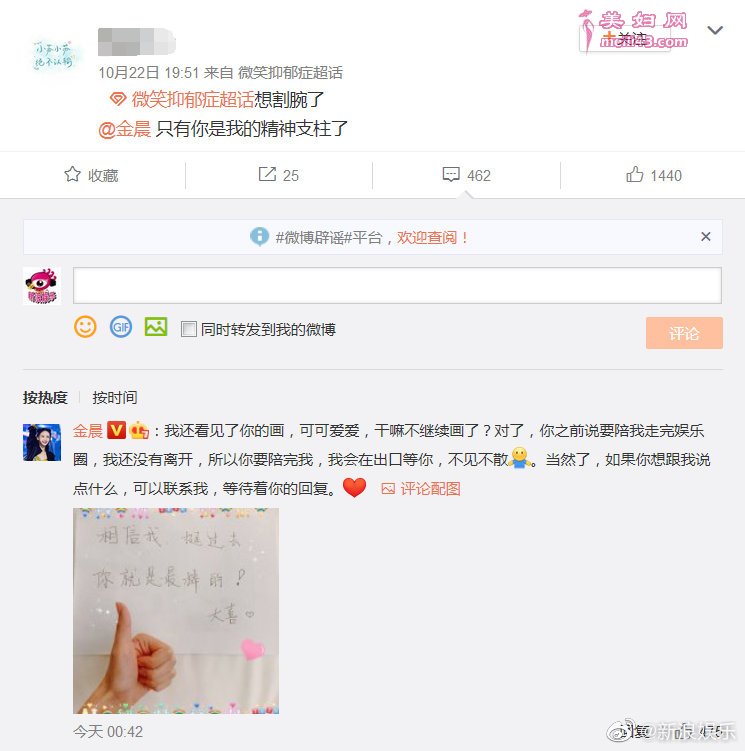Like the post with the thumbs-up icon

tap(635, 174)
